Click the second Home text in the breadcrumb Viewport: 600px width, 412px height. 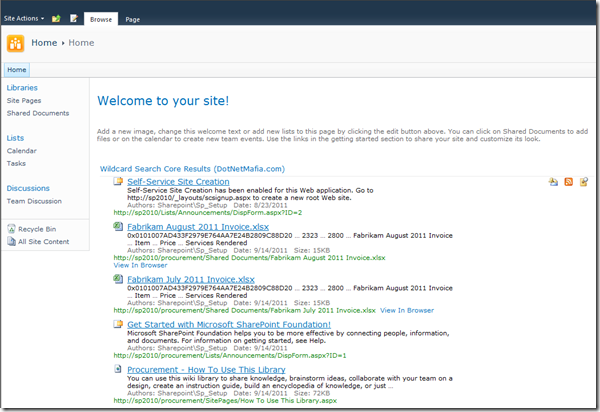81,43
